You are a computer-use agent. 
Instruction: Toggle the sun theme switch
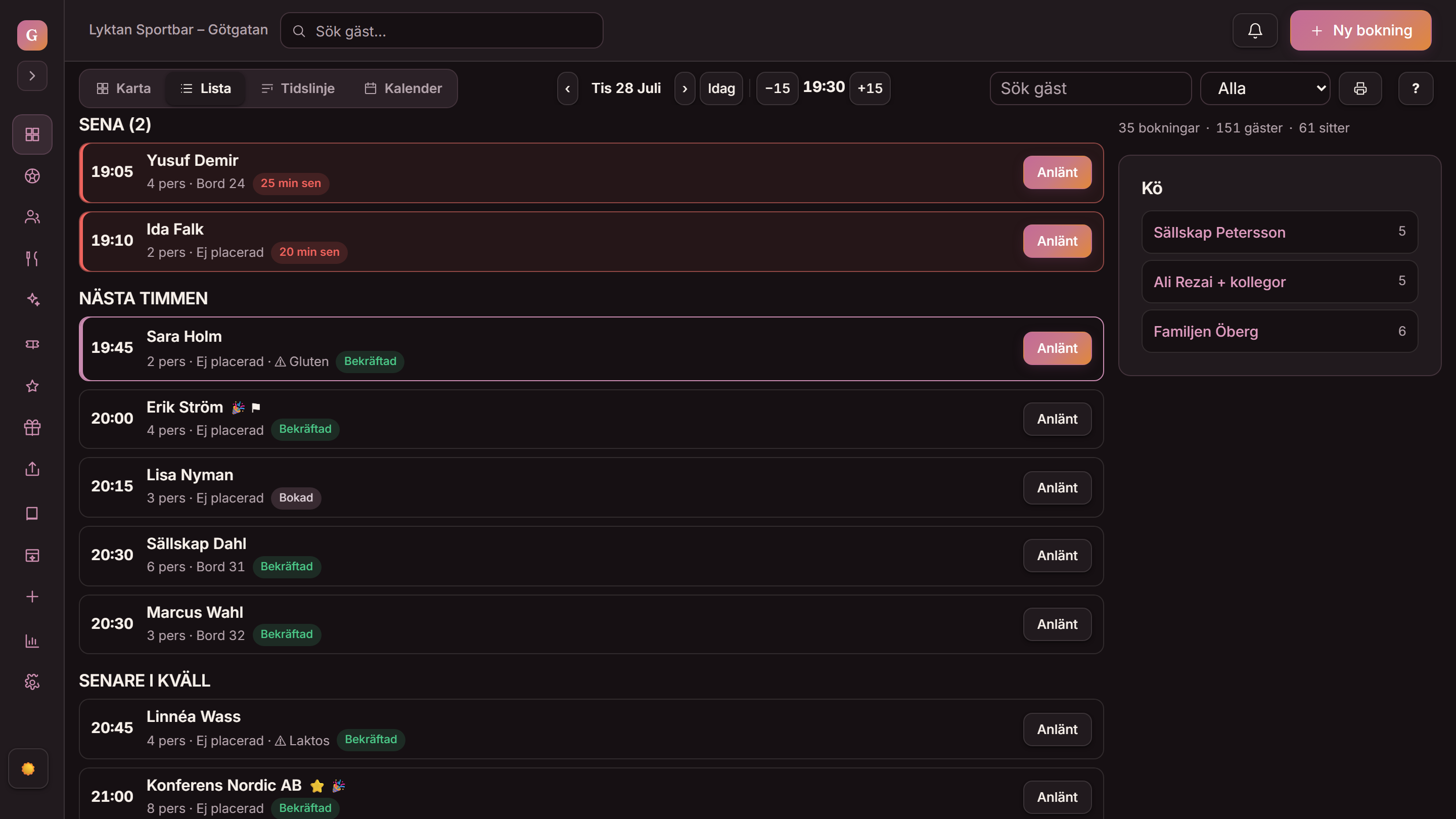tap(28, 768)
